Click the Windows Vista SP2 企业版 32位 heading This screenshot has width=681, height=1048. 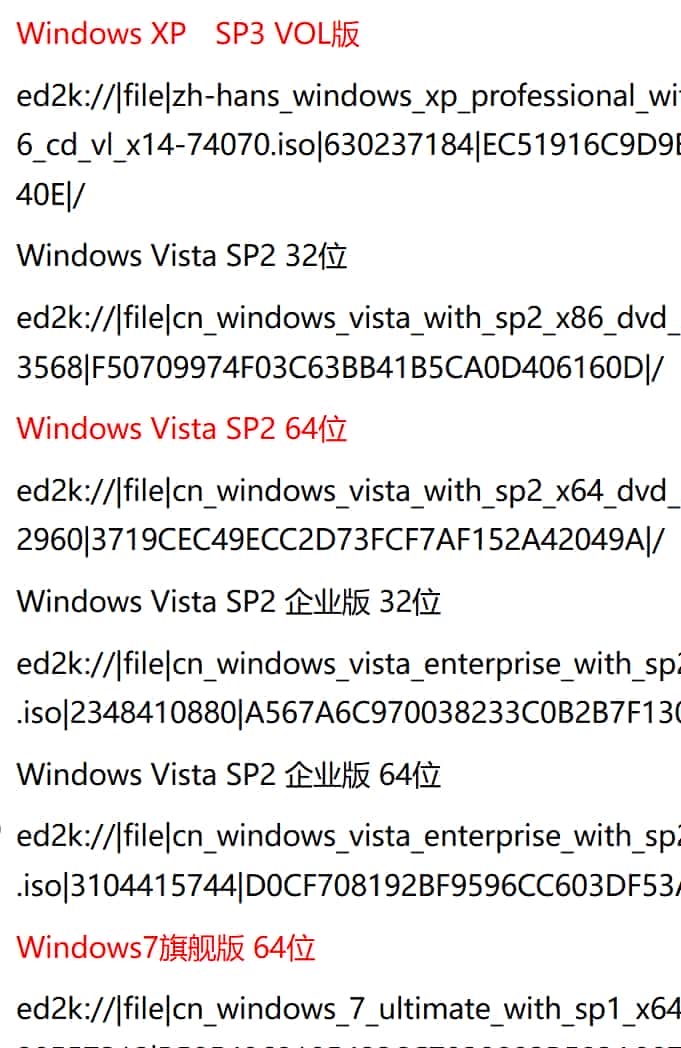point(229,602)
